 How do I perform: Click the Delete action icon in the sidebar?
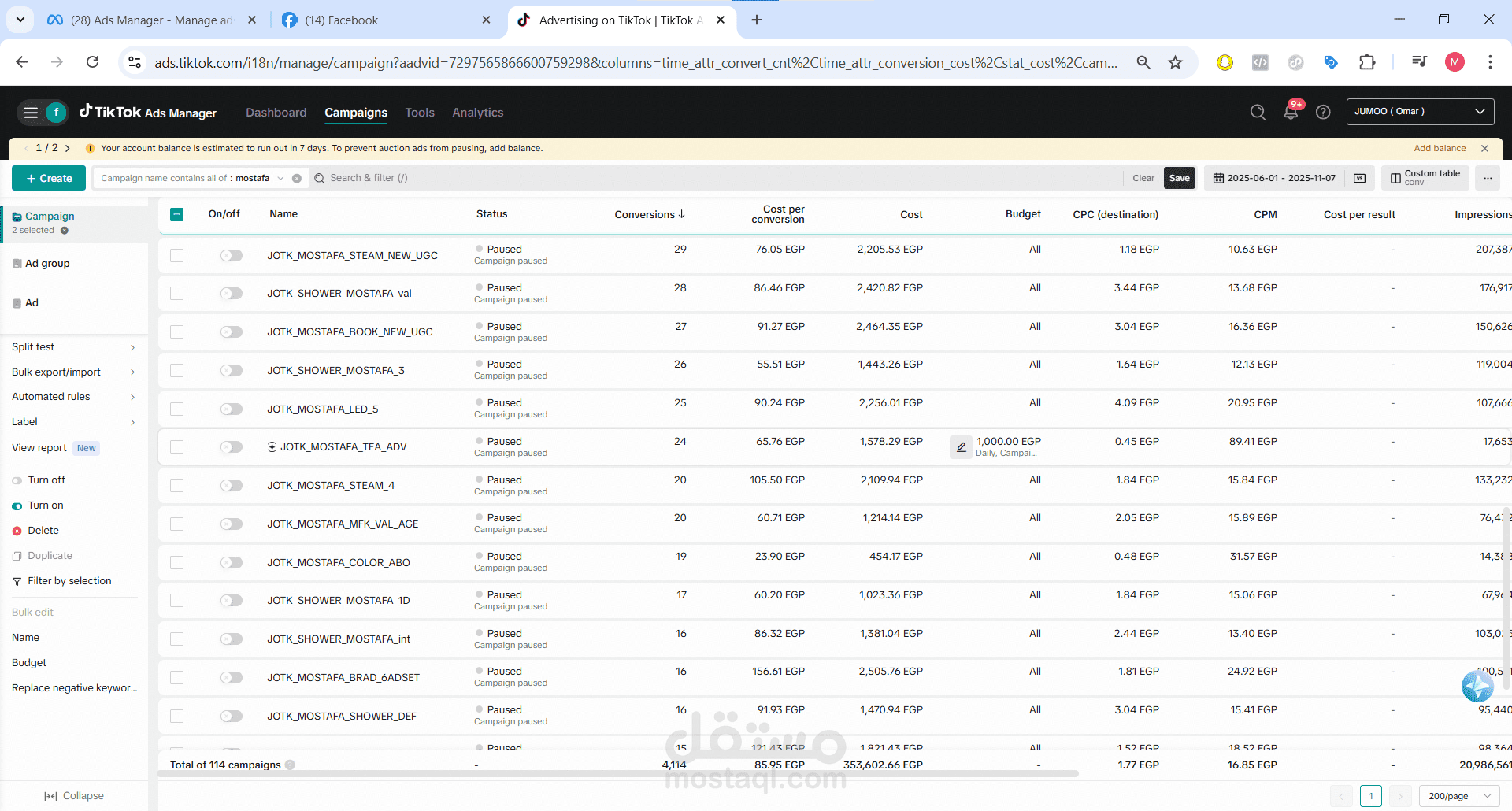pos(17,531)
